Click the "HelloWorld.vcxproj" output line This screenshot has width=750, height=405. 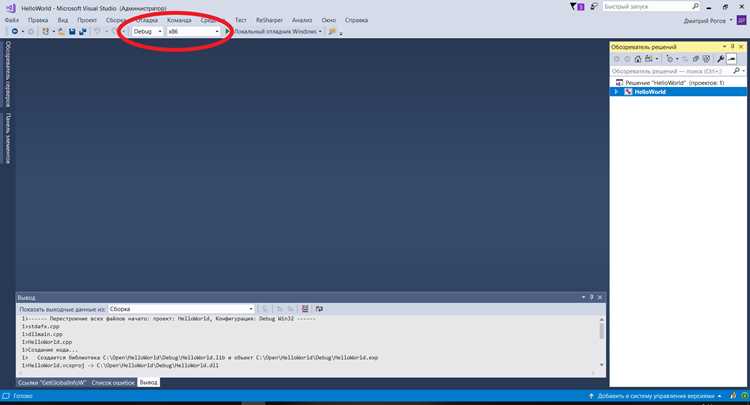120,365
